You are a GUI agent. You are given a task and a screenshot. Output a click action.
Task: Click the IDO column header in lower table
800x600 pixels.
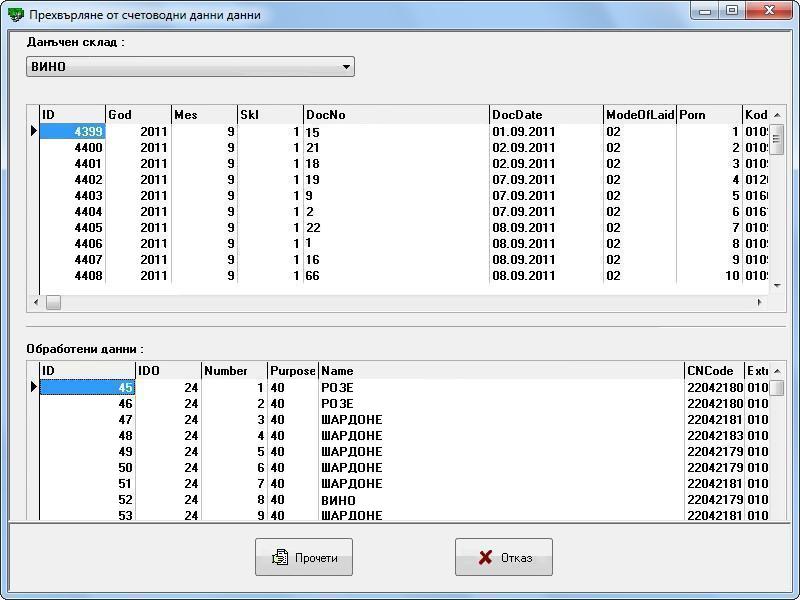pyautogui.click(x=168, y=370)
